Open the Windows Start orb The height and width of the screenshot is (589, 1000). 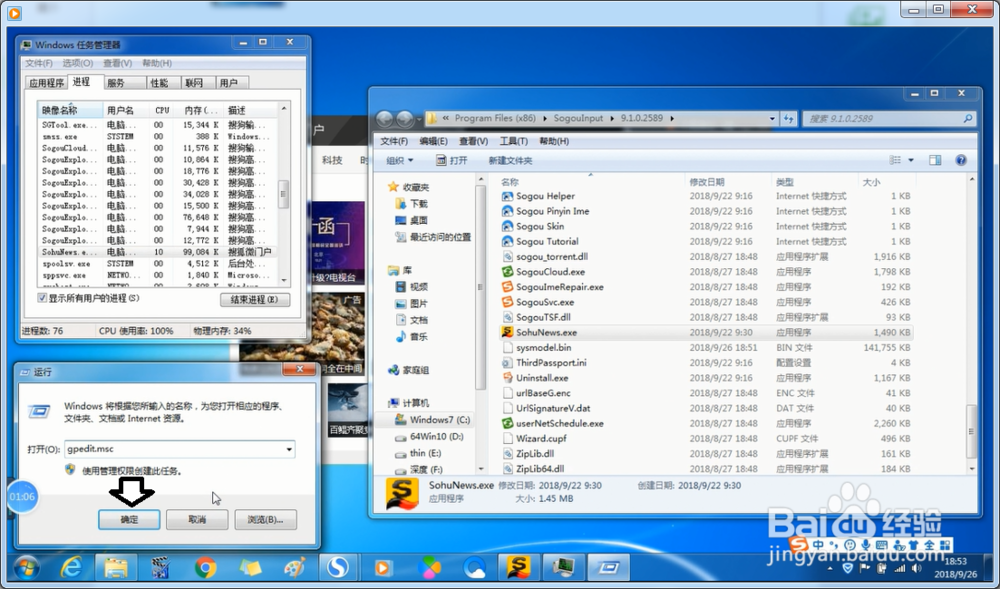(x=26, y=567)
